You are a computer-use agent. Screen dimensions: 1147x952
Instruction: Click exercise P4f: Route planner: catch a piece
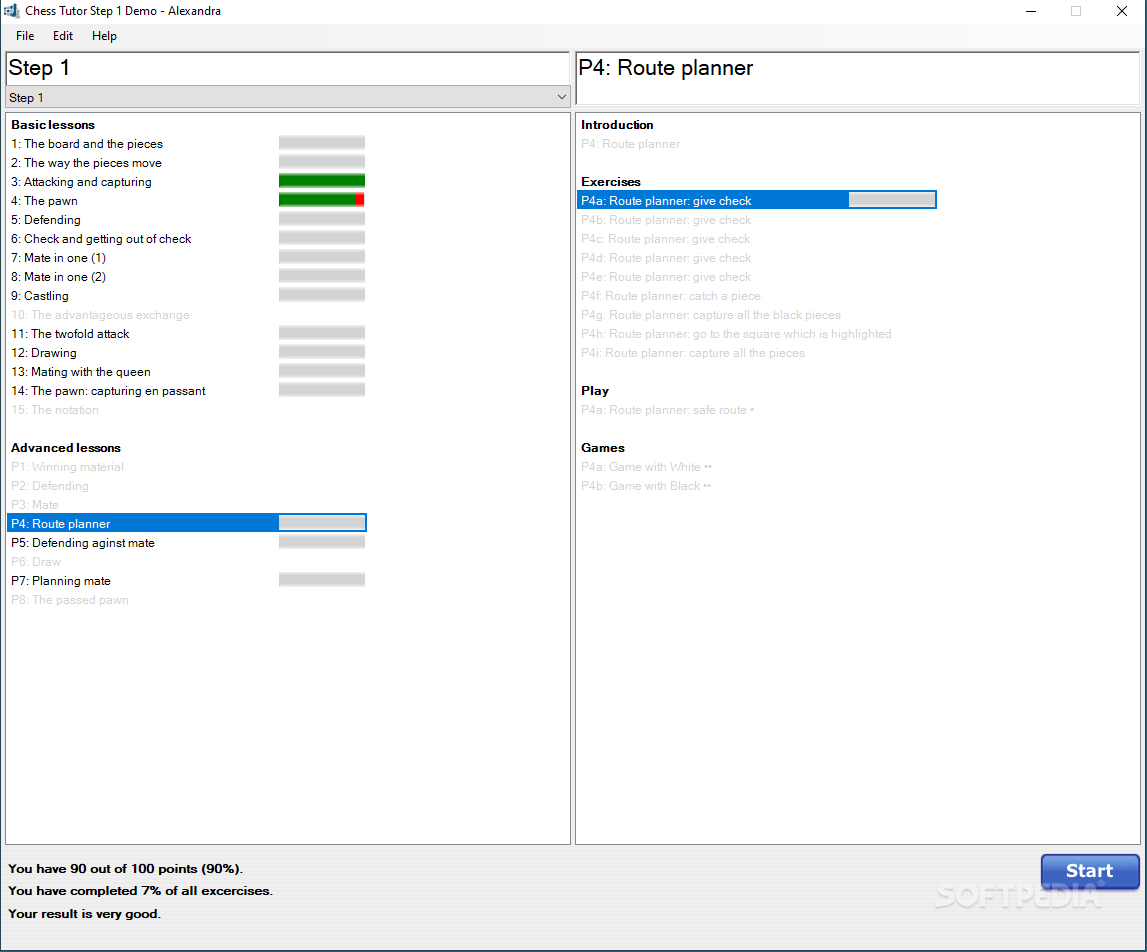[672, 296]
